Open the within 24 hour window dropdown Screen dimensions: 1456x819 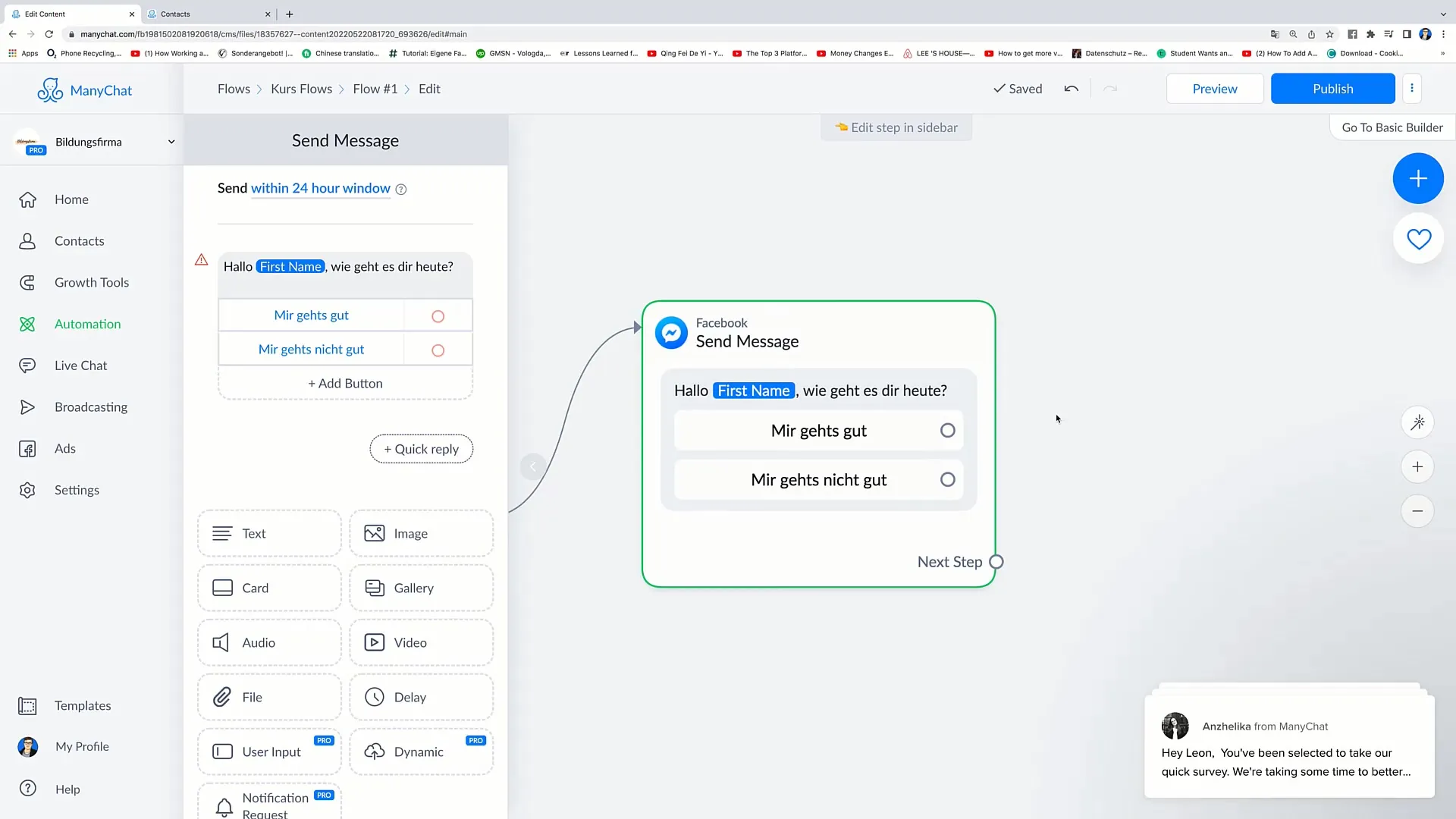pos(320,188)
